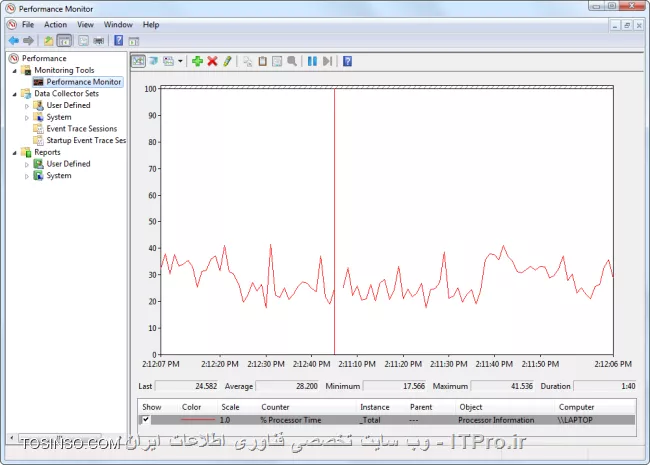Click the Color column header
650x465 pixels.
[x=192, y=407]
